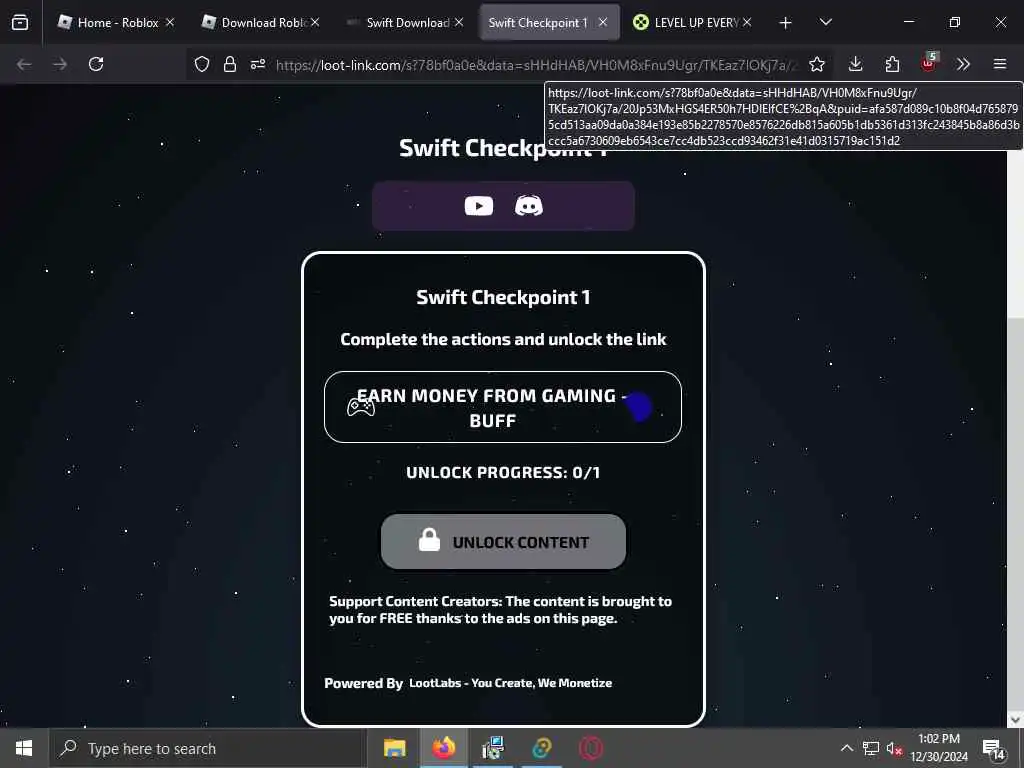Click the Type here to search box

pyautogui.click(x=206, y=748)
